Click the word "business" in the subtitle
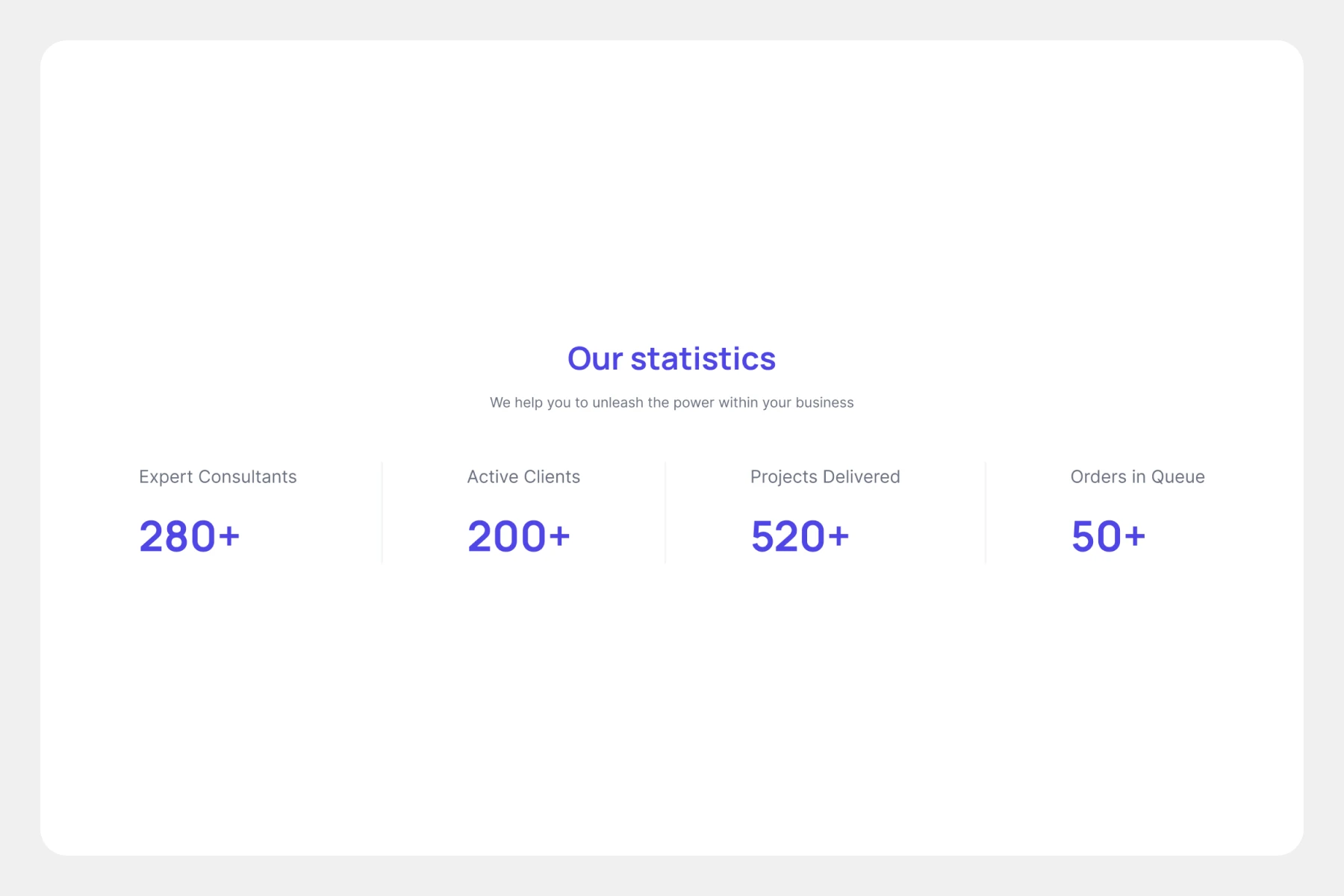The height and width of the screenshot is (896, 1344). 824,402
